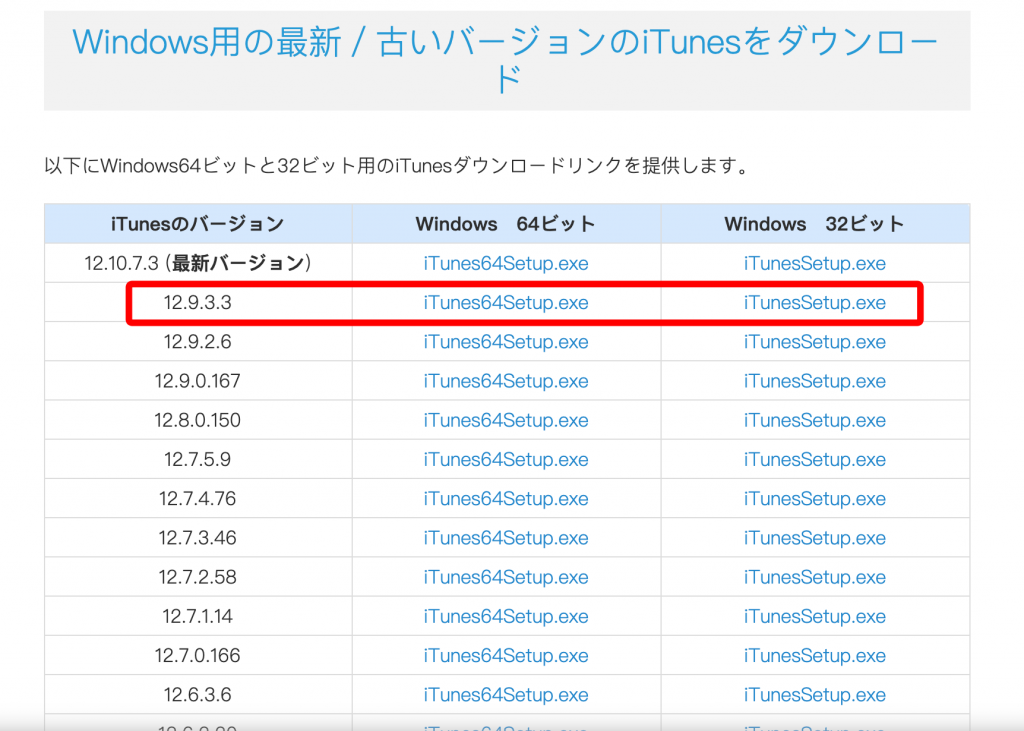Download iTunes64Setup.exe for version 12.7.2.58
The image size is (1024, 731).
click(505, 577)
